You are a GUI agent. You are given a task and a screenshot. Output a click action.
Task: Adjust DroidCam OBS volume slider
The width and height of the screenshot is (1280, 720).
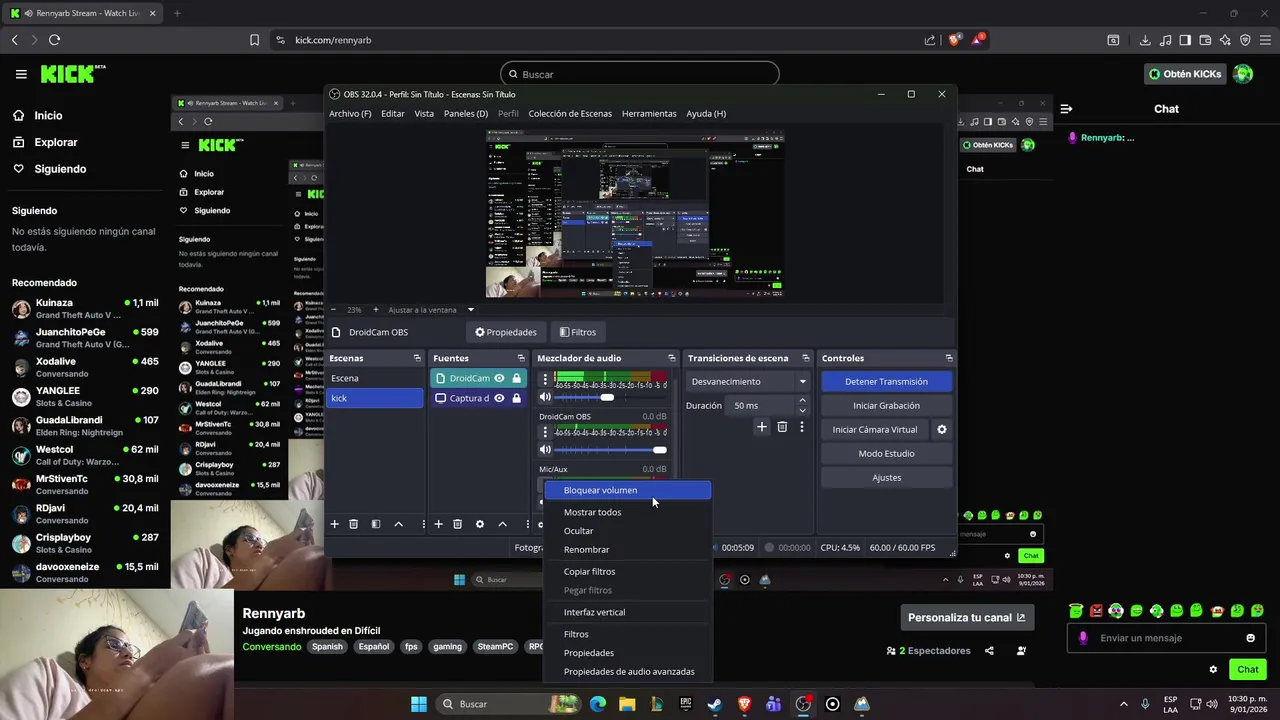point(611,450)
